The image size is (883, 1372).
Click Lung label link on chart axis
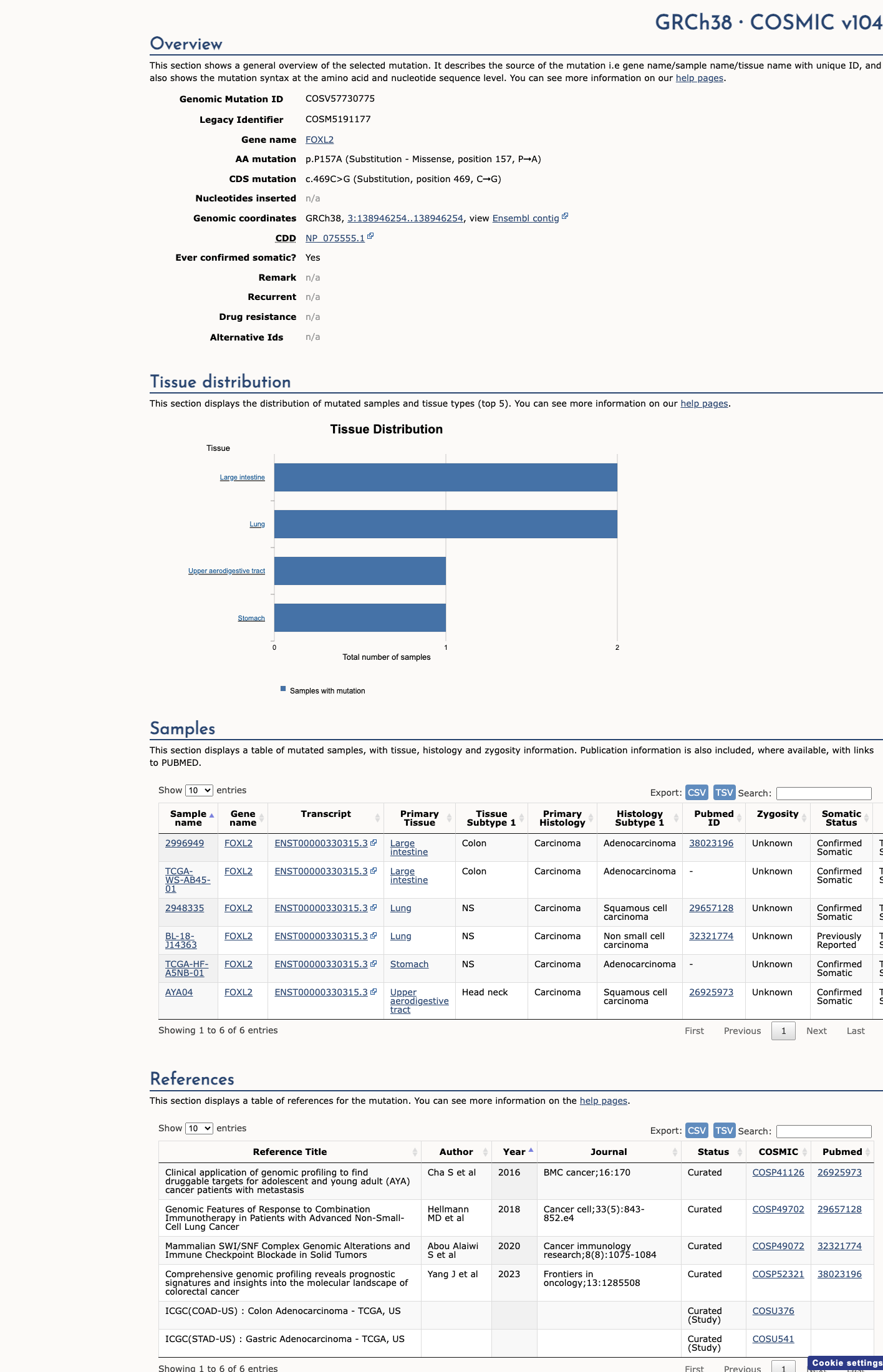(x=257, y=524)
